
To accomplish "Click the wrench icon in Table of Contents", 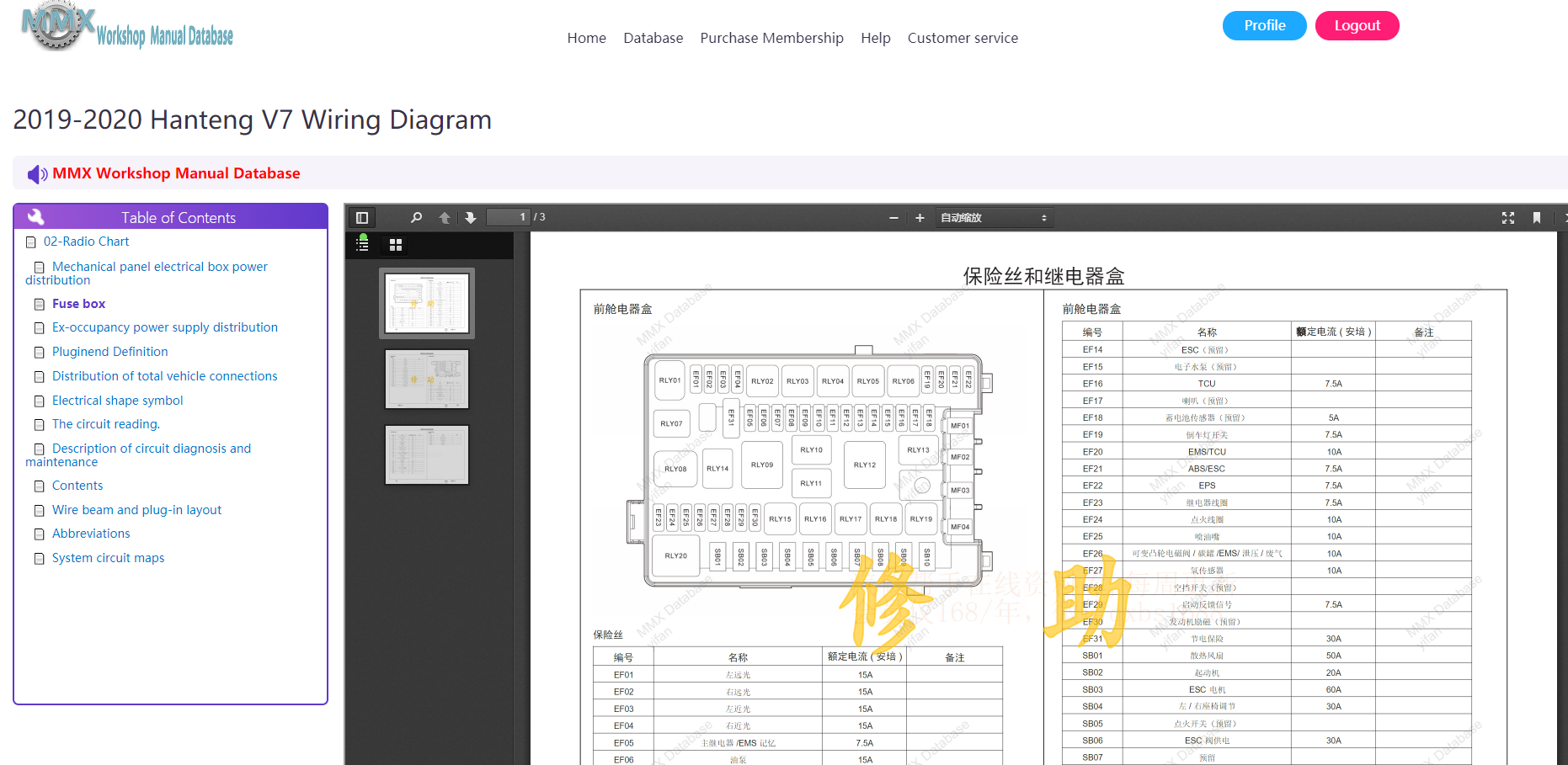I will coord(36,216).
